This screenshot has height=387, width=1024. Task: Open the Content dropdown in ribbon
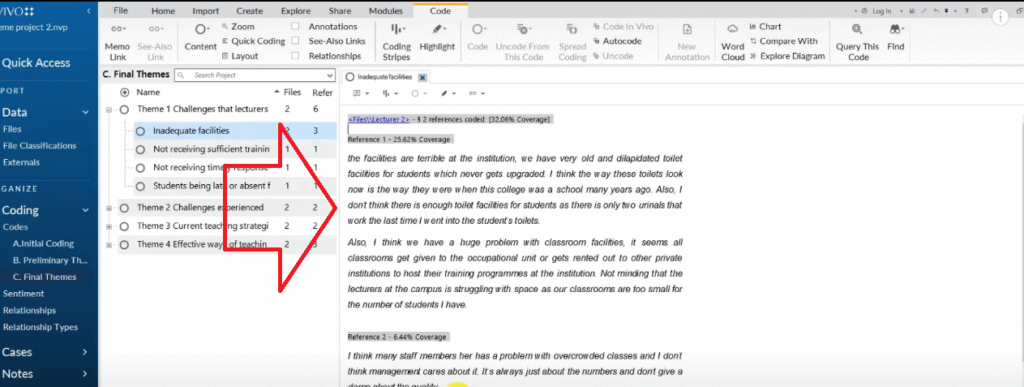pos(200,38)
